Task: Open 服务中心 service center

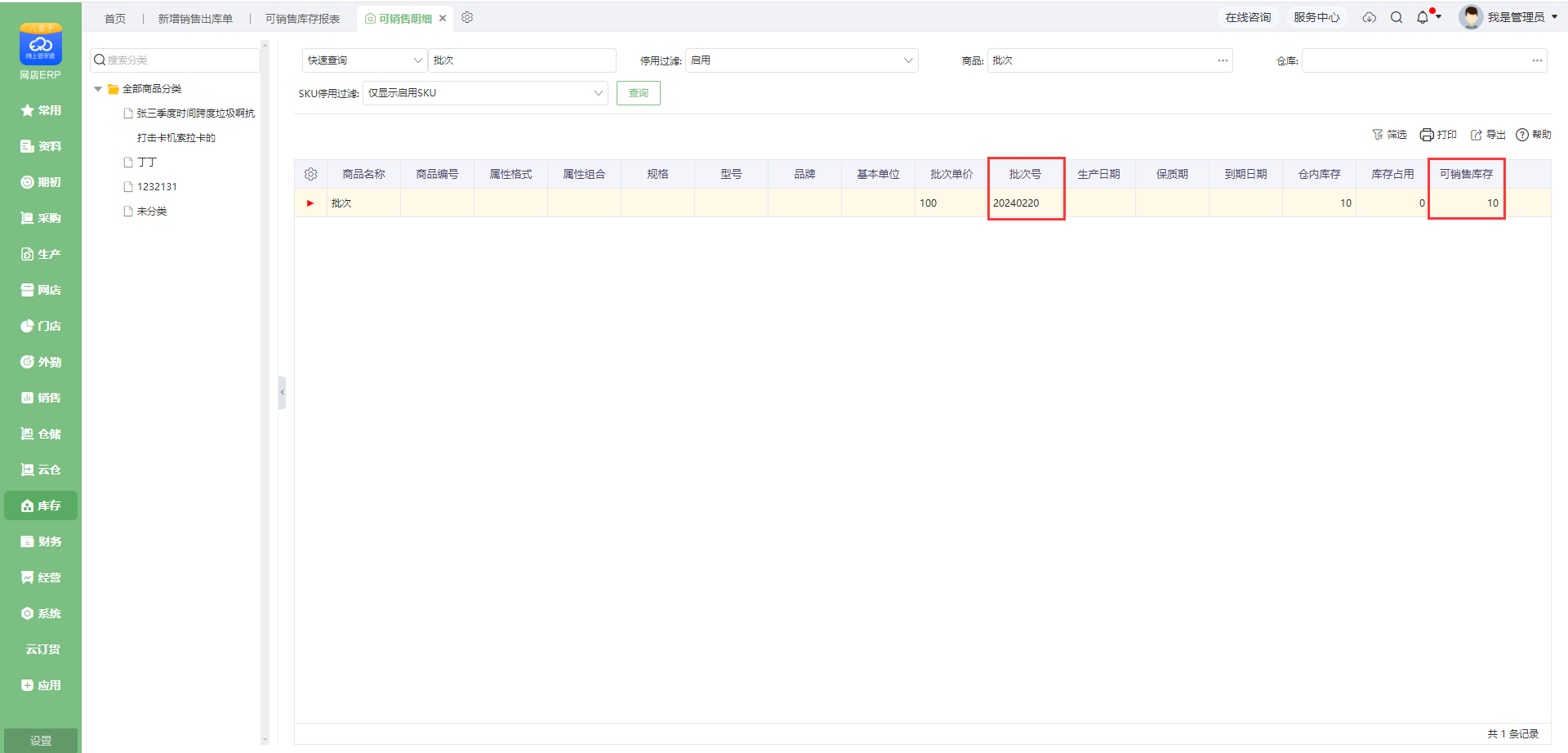Action: tap(1316, 17)
